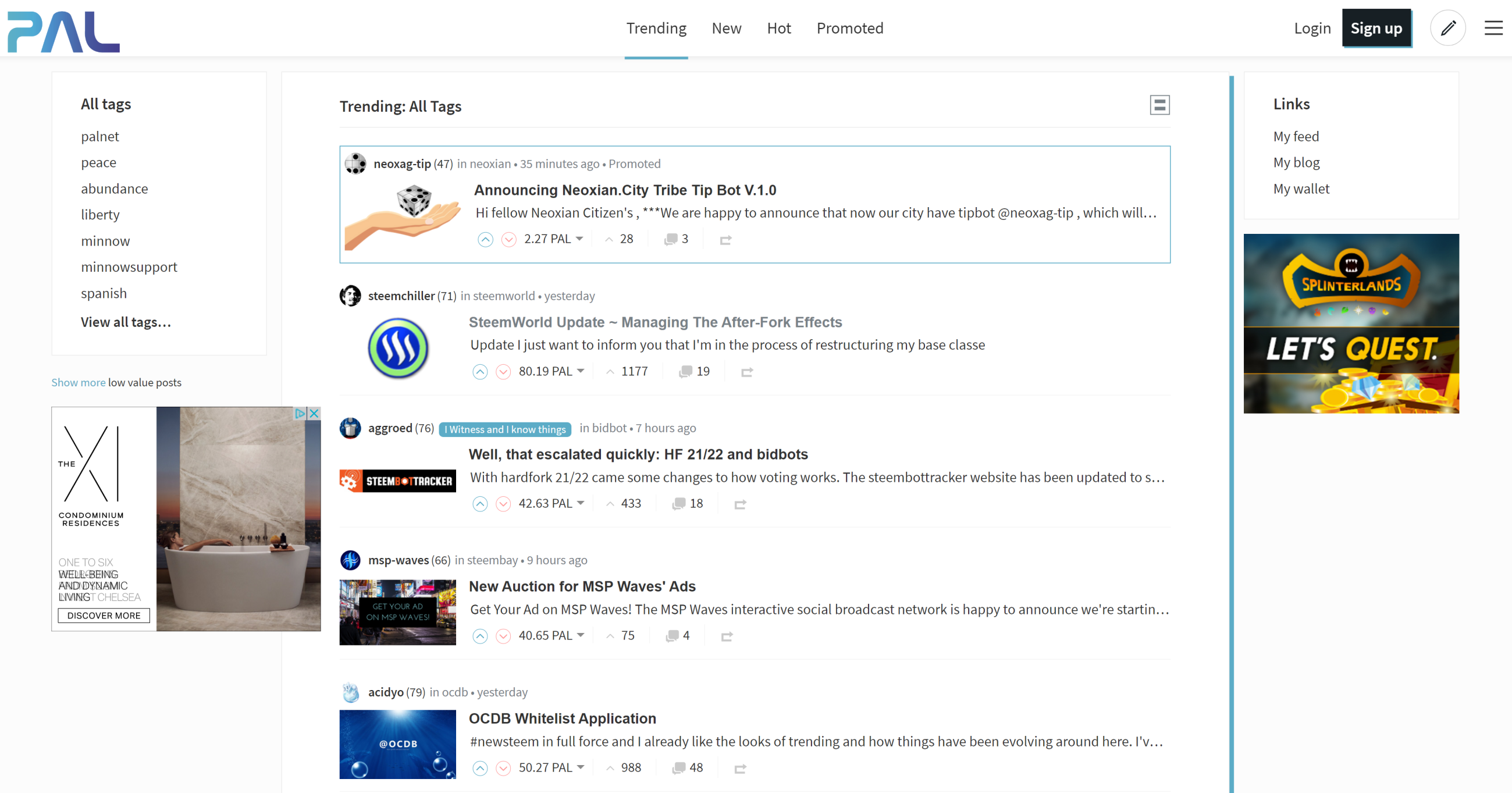Toggle the post list layout icon

click(1159, 105)
